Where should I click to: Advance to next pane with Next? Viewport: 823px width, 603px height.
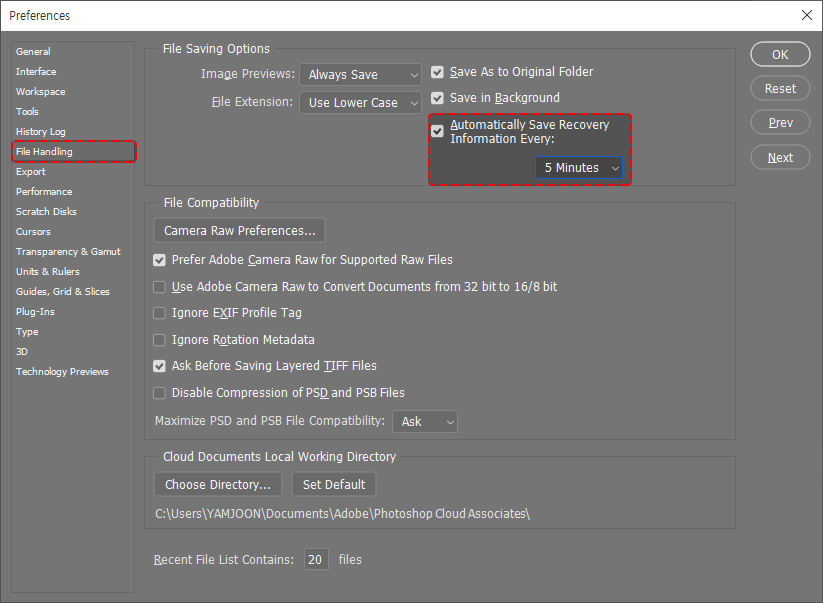780,157
